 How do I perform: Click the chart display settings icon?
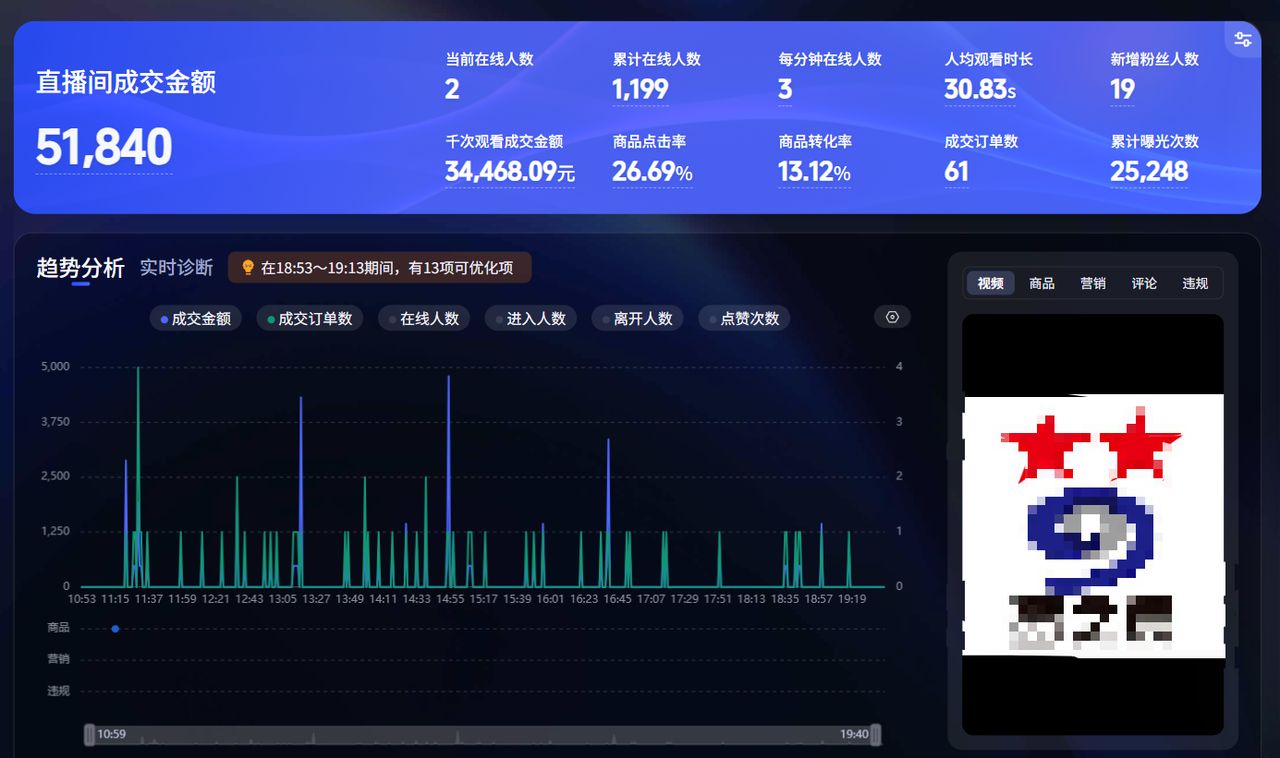(x=892, y=317)
